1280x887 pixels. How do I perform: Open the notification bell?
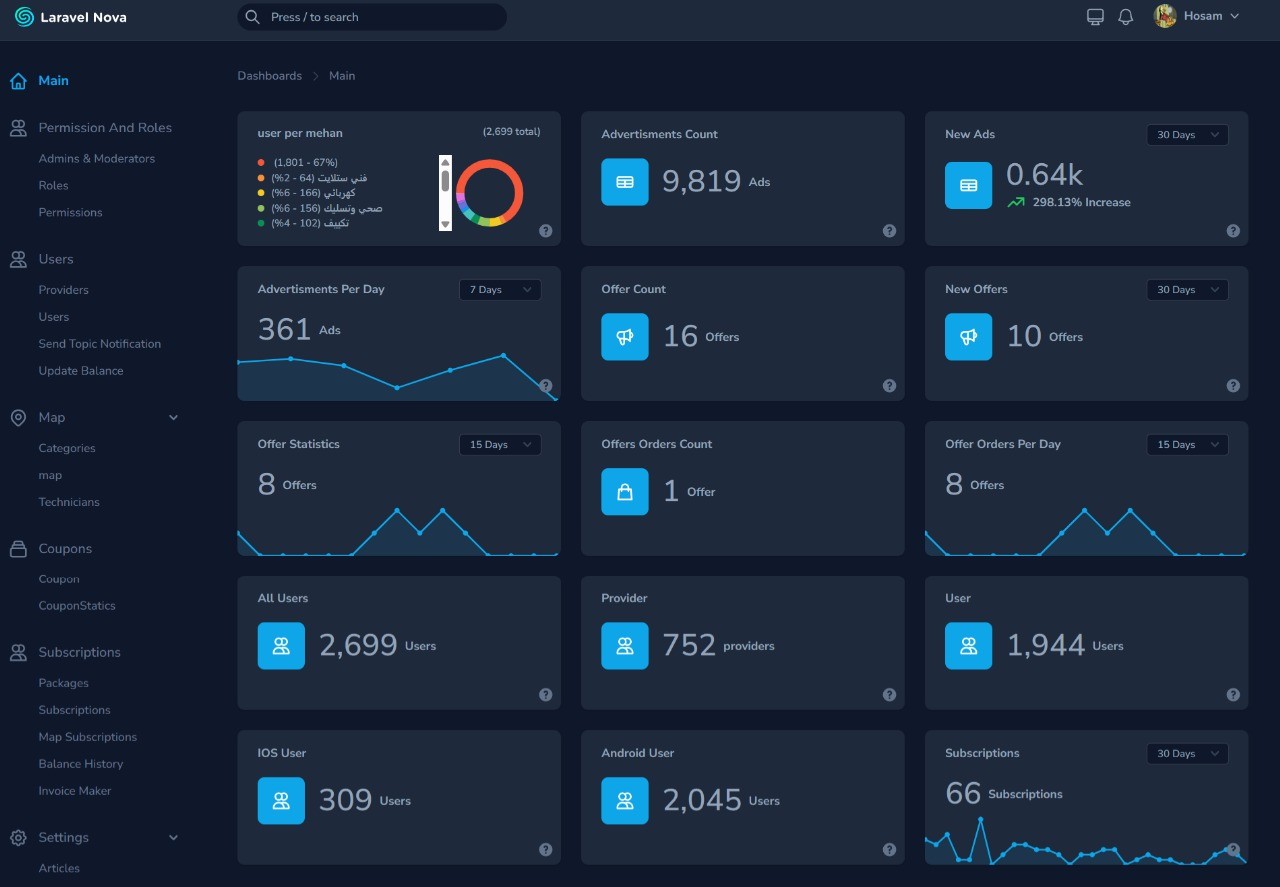click(x=1125, y=16)
